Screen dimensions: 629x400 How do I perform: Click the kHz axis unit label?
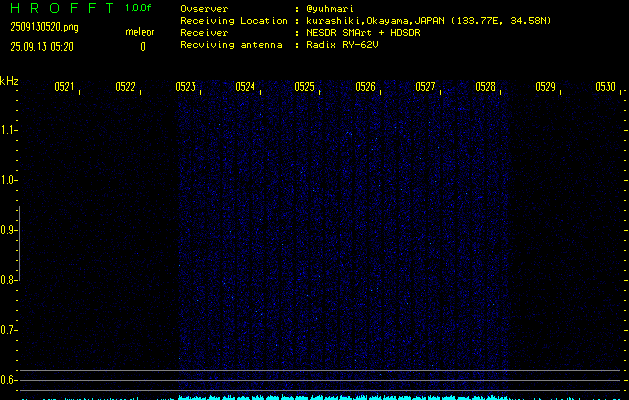click(x=9, y=81)
